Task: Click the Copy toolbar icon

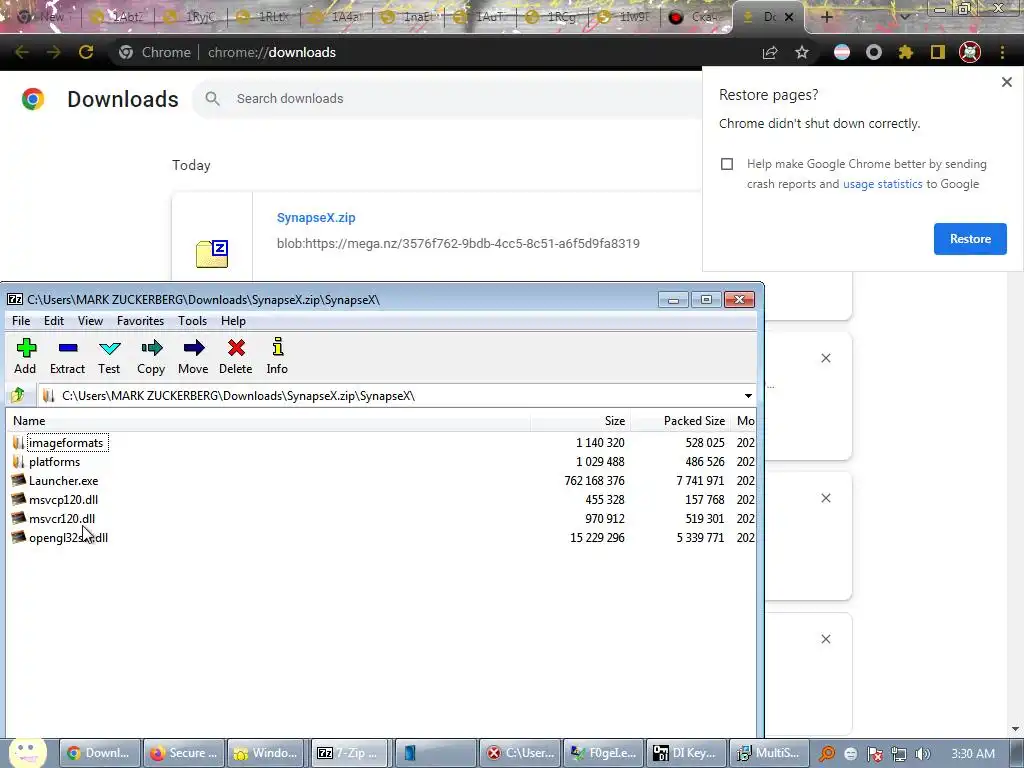Action: tap(151, 357)
